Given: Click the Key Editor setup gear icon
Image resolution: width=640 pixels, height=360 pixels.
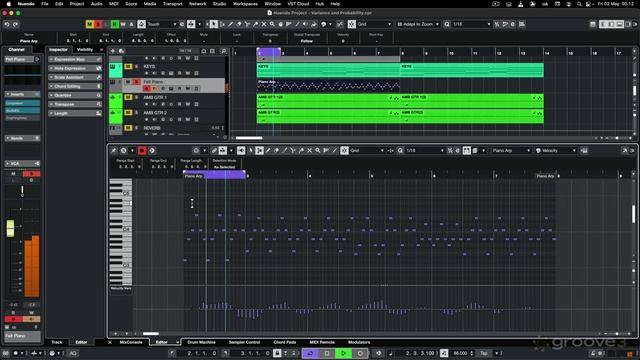Looking at the screenshot, I should pyautogui.click(x=632, y=151).
